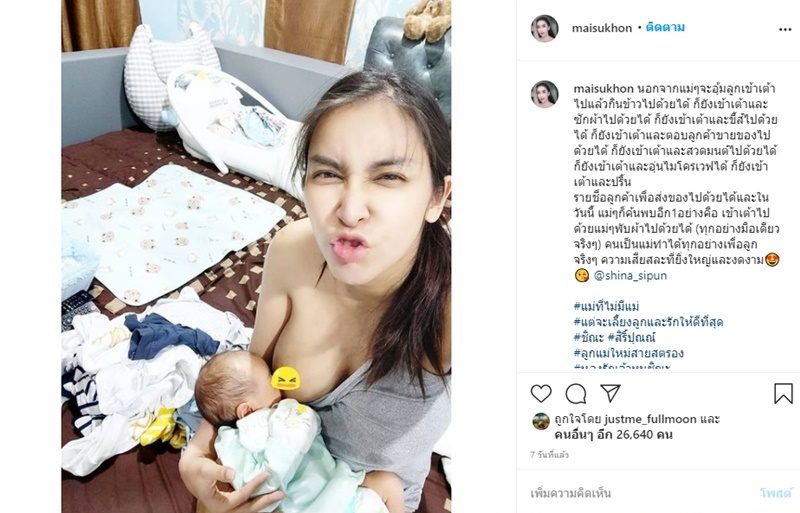Click the avatar beside the caption
The image size is (800, 513).
click(x=544, y=94)
